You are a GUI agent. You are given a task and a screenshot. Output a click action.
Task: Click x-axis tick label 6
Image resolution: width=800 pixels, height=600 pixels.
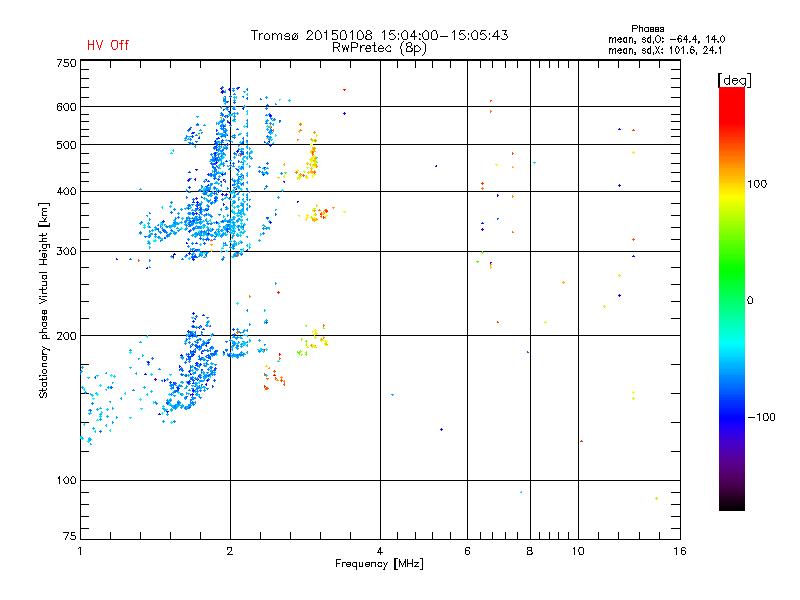(x=467, y=551)
